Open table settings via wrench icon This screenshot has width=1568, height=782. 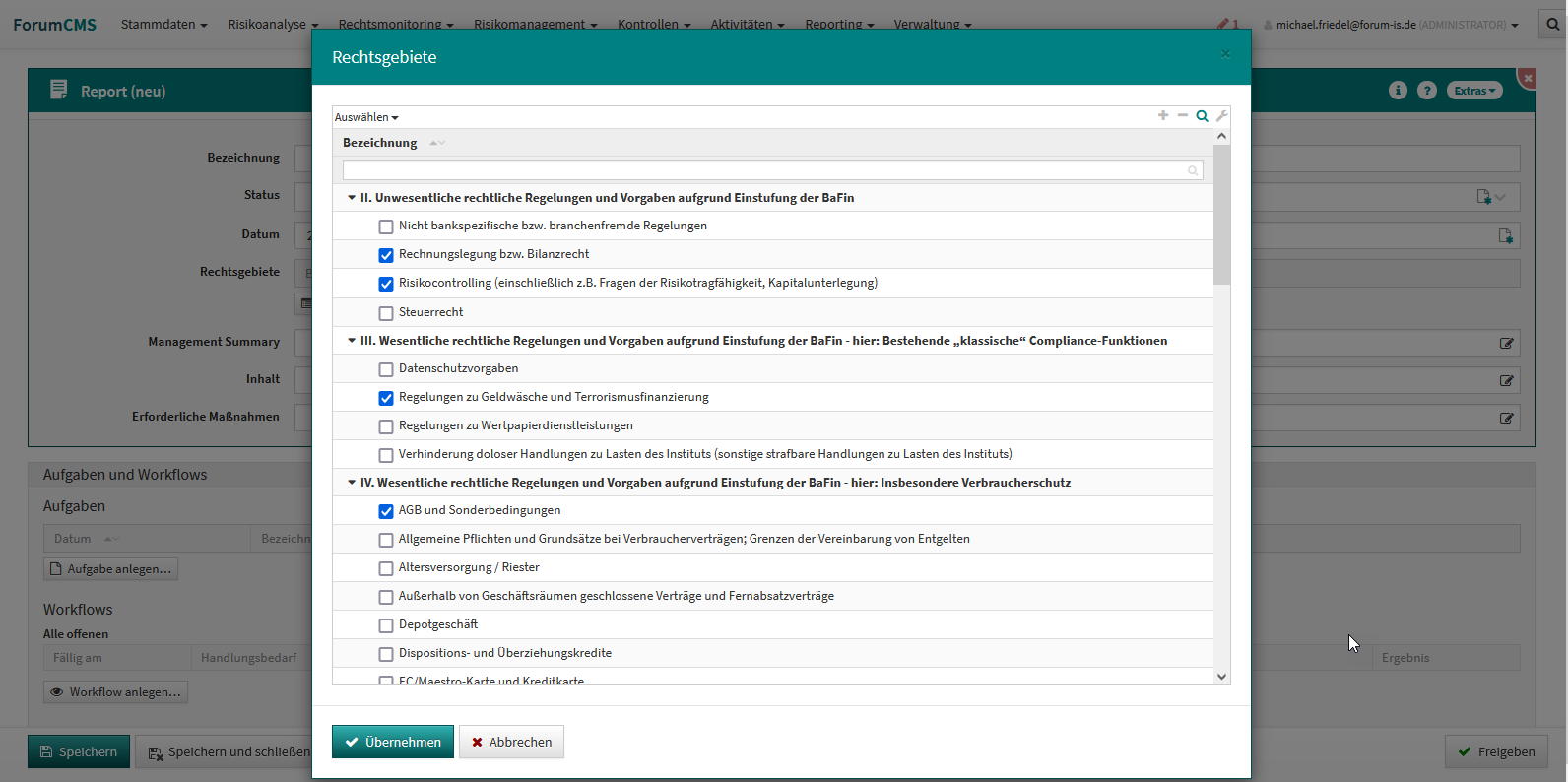pos(1222,116)
